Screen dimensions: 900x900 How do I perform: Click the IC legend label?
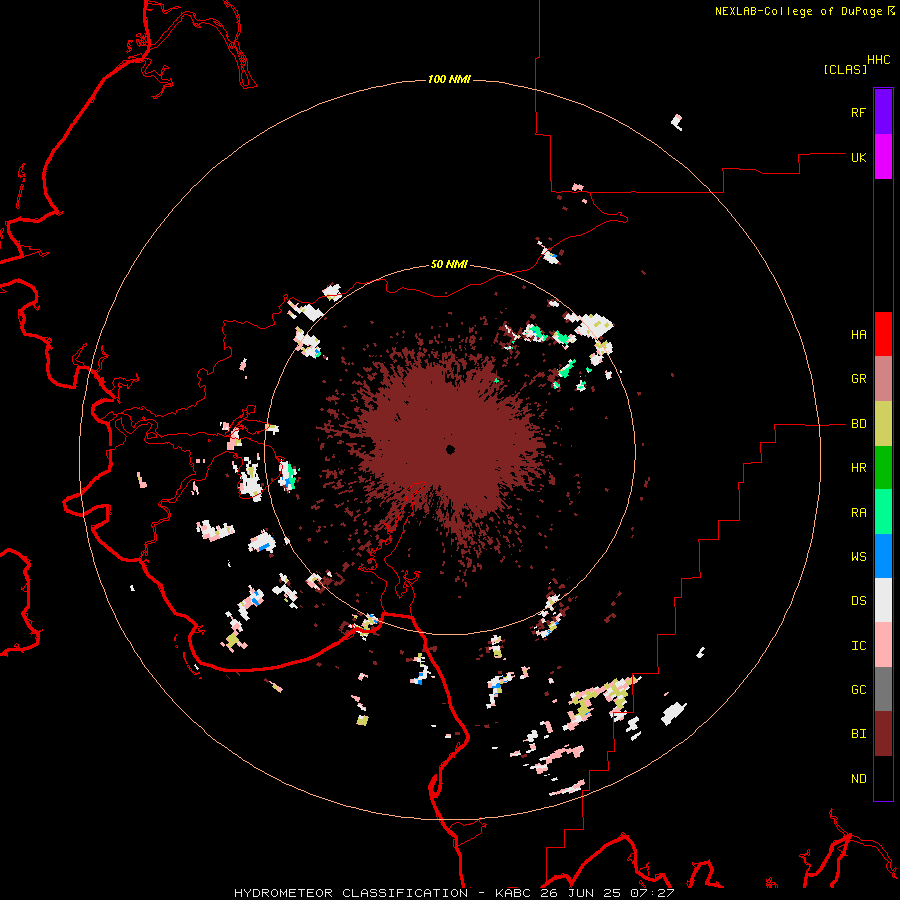point(858,646)
